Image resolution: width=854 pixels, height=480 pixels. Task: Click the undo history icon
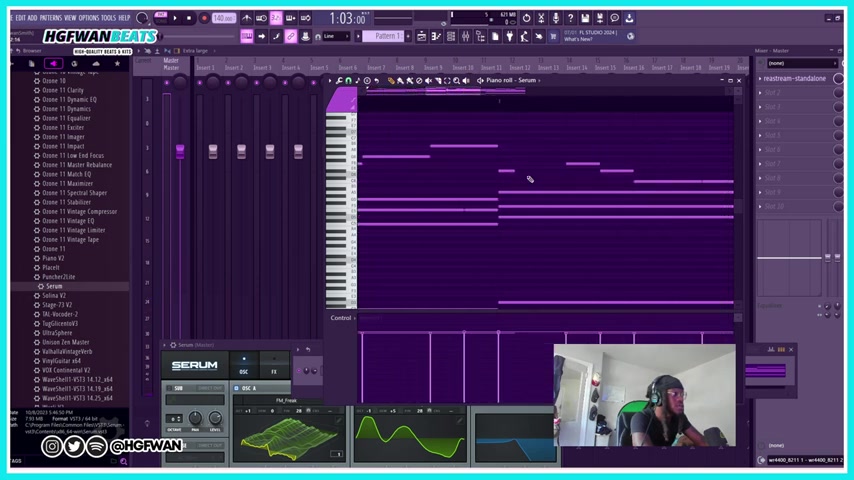point(526,18)
